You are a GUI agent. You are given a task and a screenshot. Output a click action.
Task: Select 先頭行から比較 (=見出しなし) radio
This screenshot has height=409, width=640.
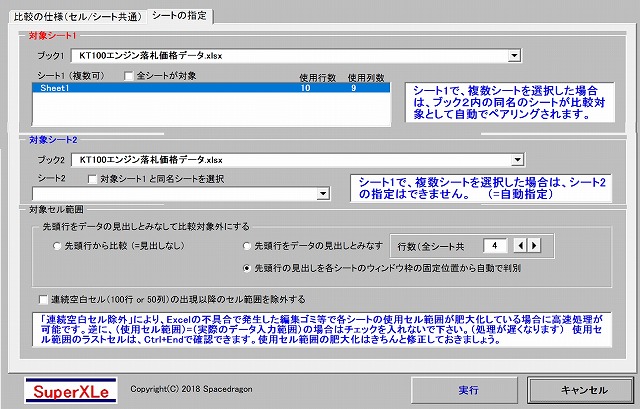pos(57,246)
